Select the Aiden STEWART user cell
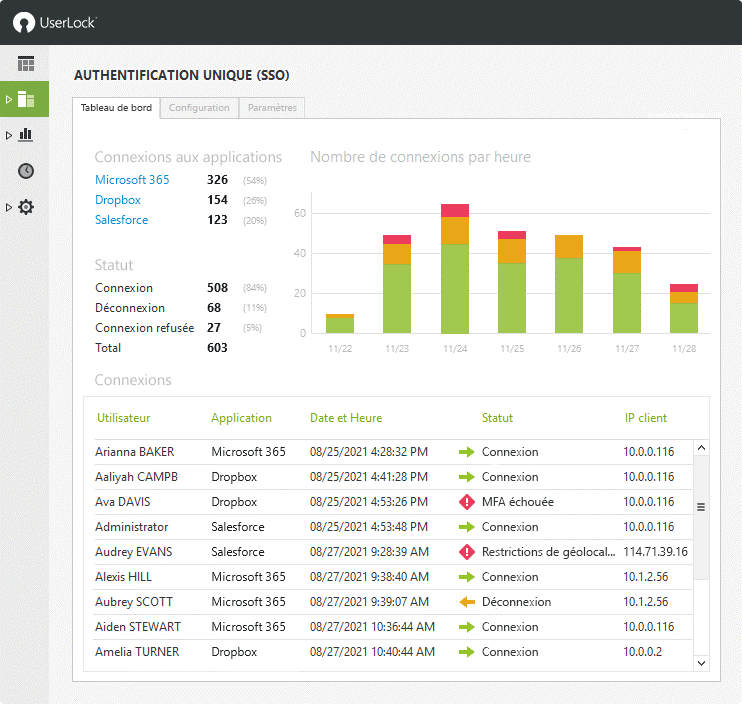 [x=138, y=627]
